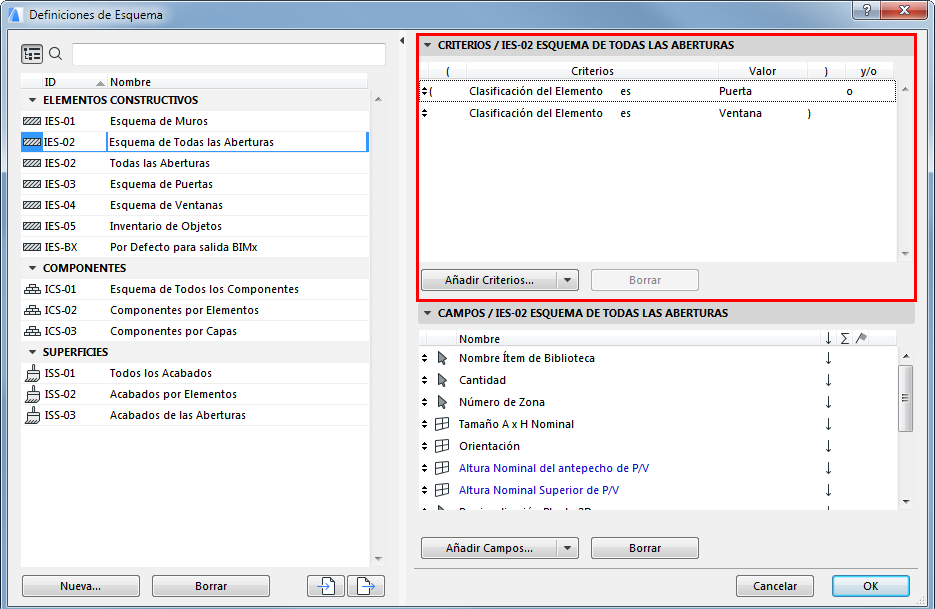The height and width of the screenshot is (609, 935).
Task: Toggle sort arrow for Número de Zona
Action: pos(828,402)
